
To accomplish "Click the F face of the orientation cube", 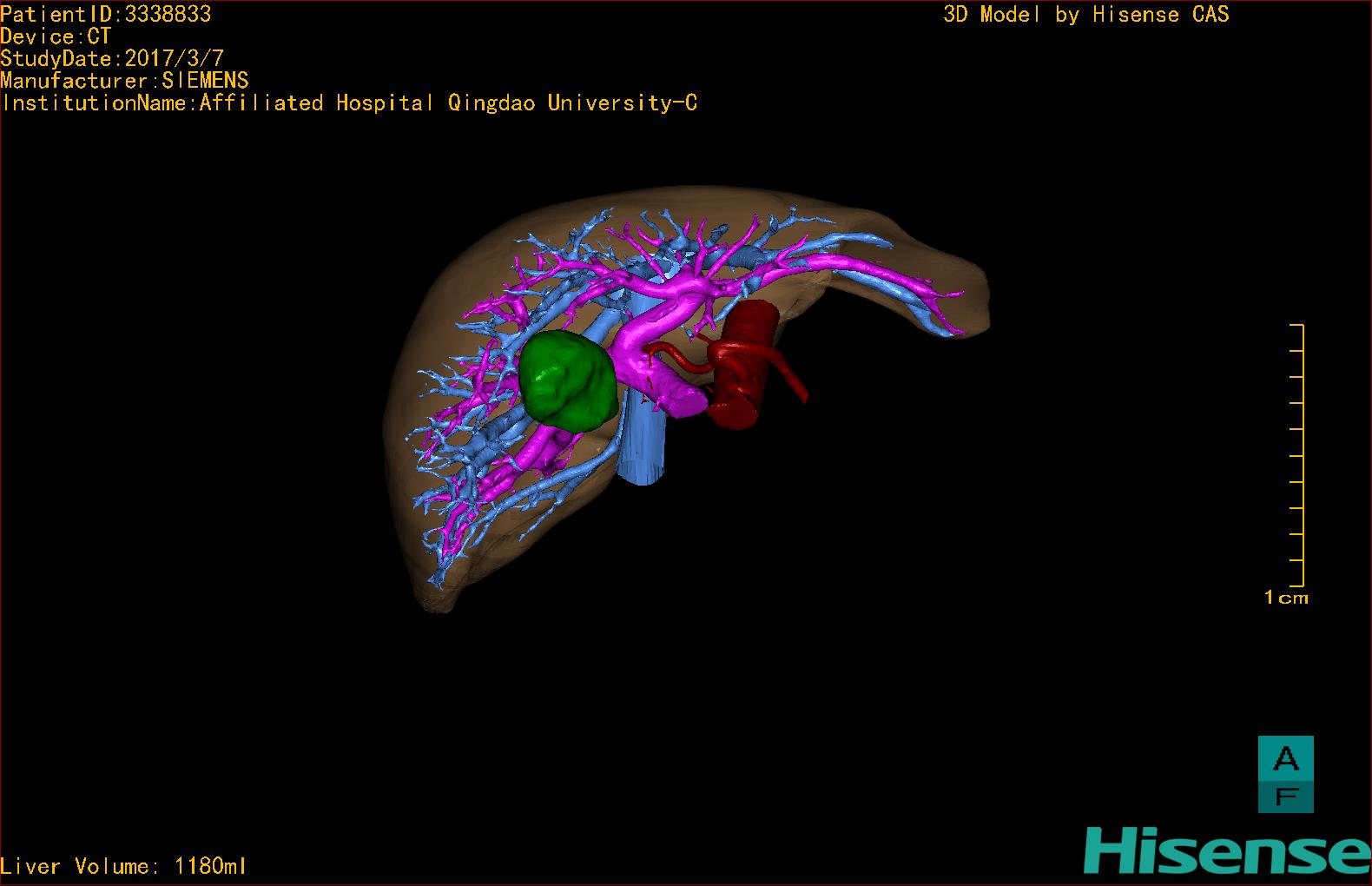I will click(1285, 797).
